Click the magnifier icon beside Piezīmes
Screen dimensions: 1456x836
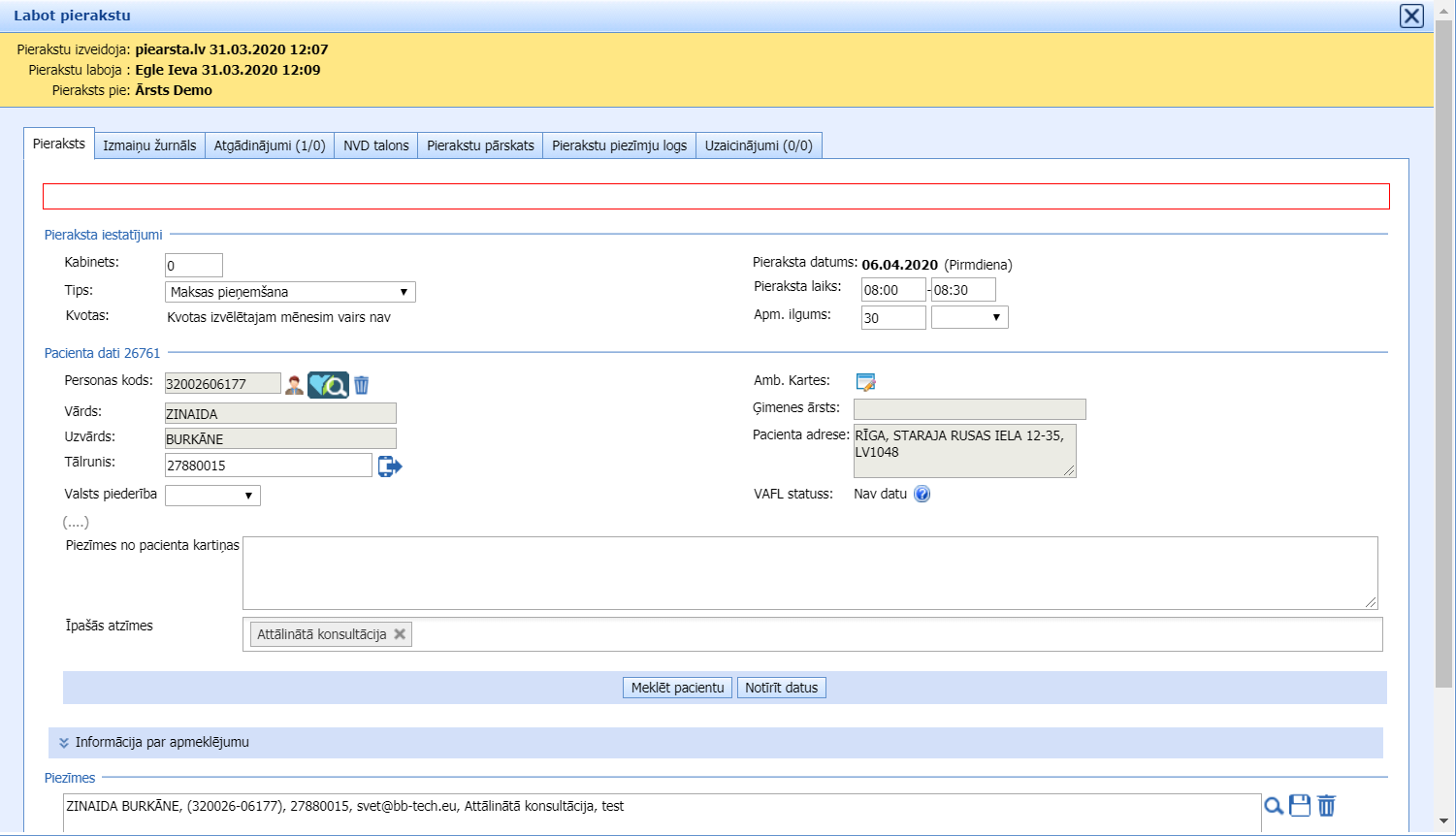(1273, 806)
